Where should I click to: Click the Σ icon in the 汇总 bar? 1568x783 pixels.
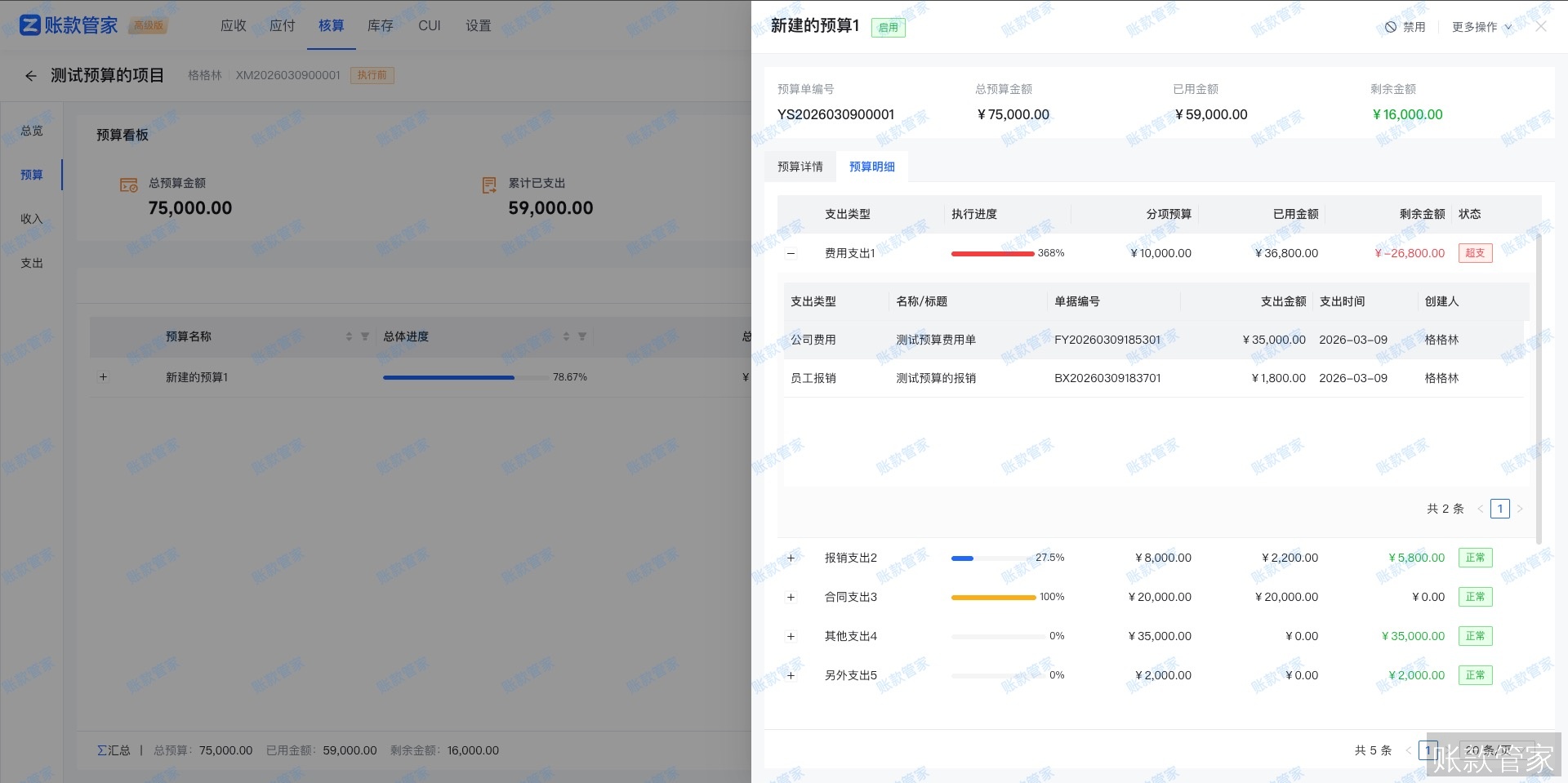(x=101, y=750)
